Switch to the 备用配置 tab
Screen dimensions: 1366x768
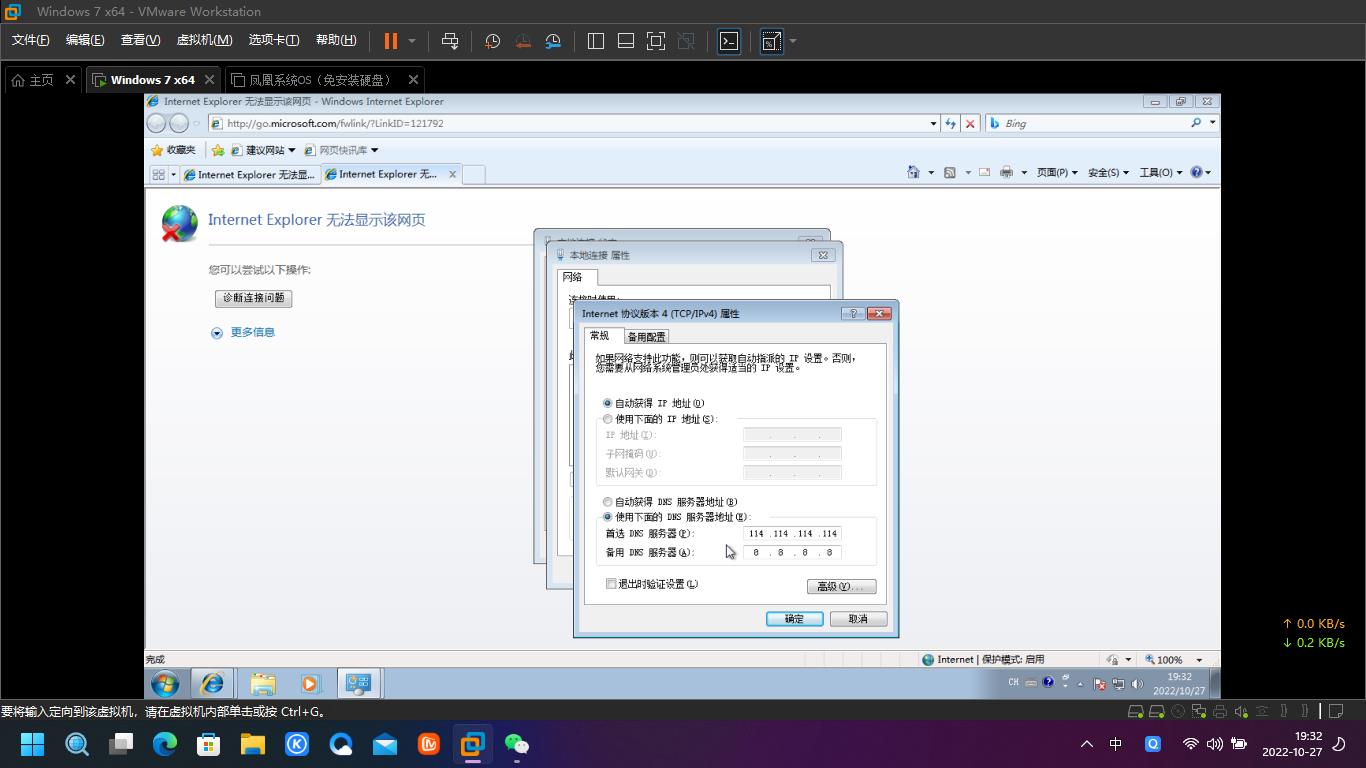pos(645,336)
